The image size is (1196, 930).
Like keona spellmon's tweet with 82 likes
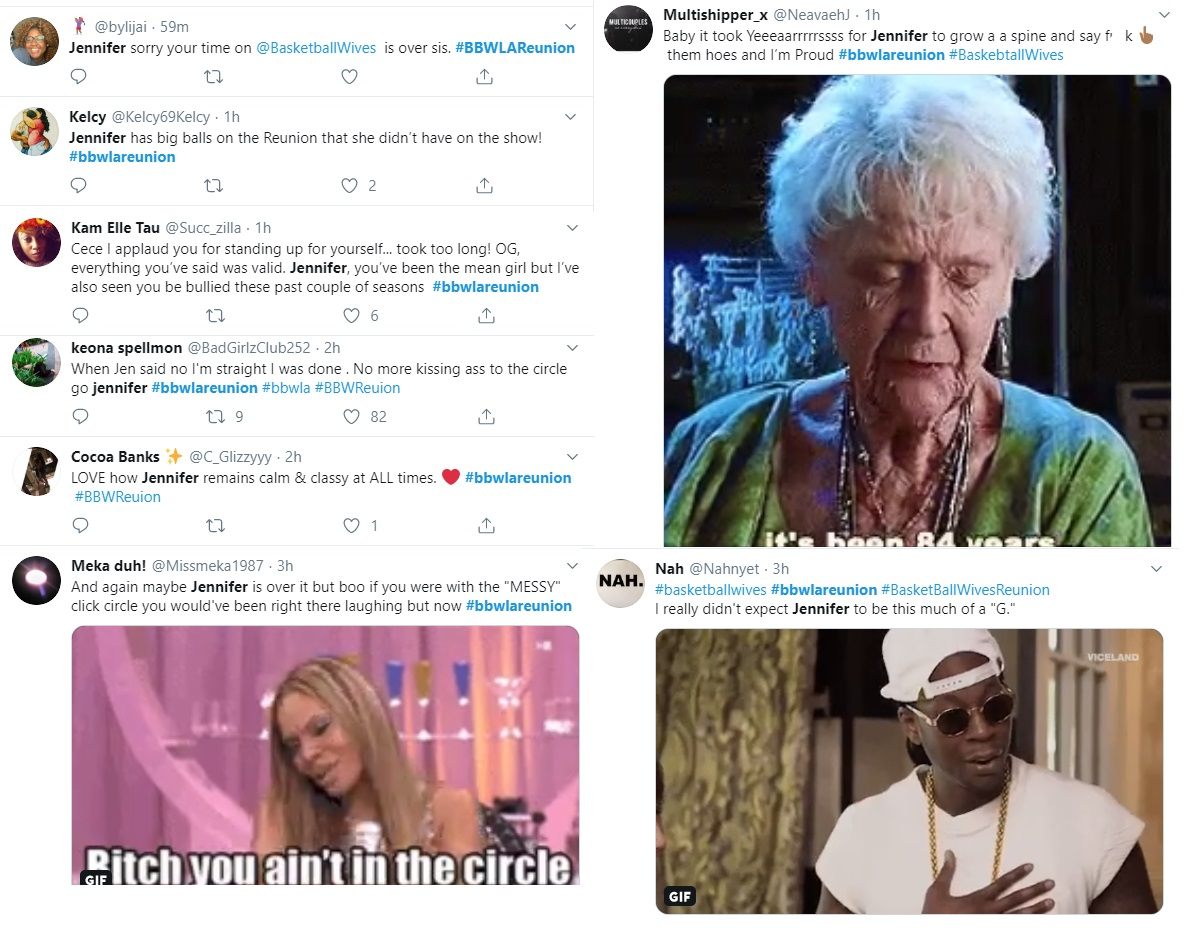point(351,417)
